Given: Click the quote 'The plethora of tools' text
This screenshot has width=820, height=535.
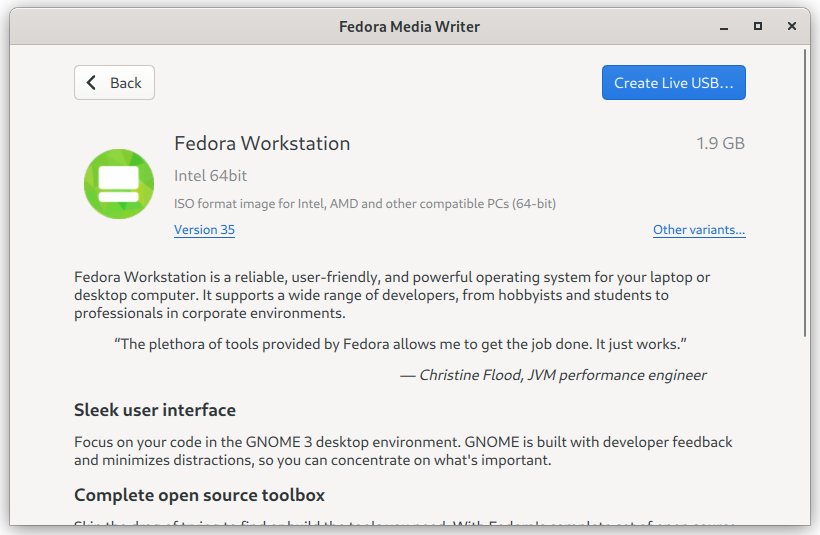Looking at the screenshot, I should [400, 344].
